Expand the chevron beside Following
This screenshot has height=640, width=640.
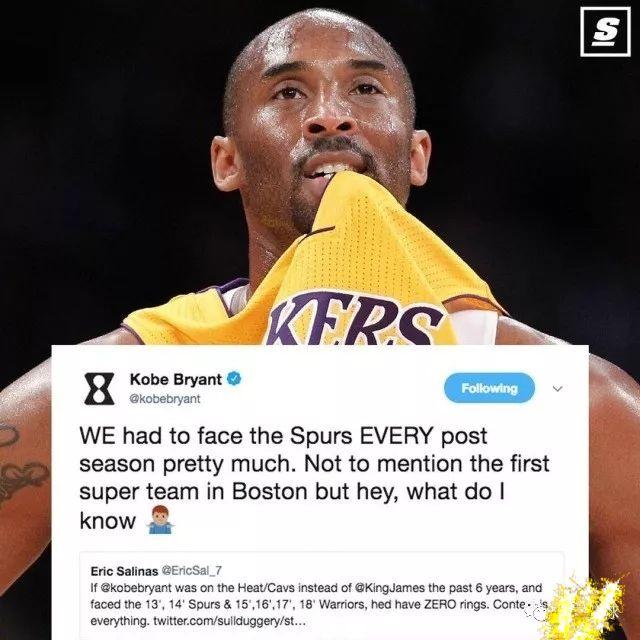click(557, 389)
